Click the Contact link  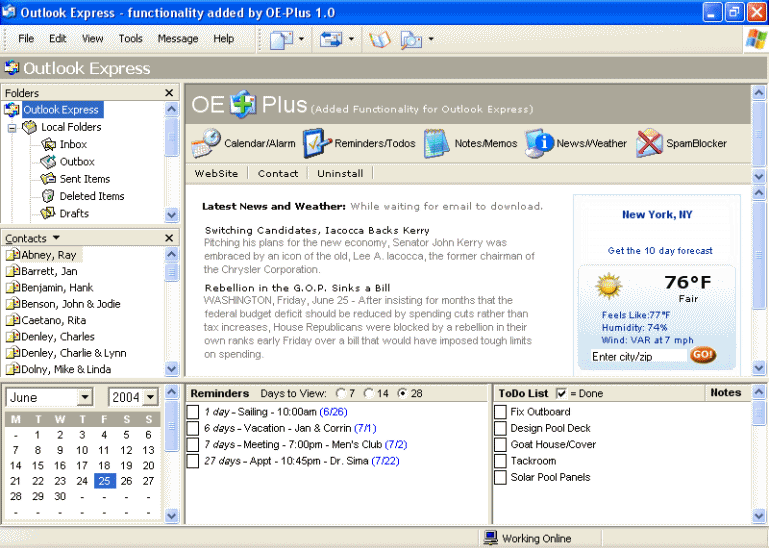(x=278, y=173)
